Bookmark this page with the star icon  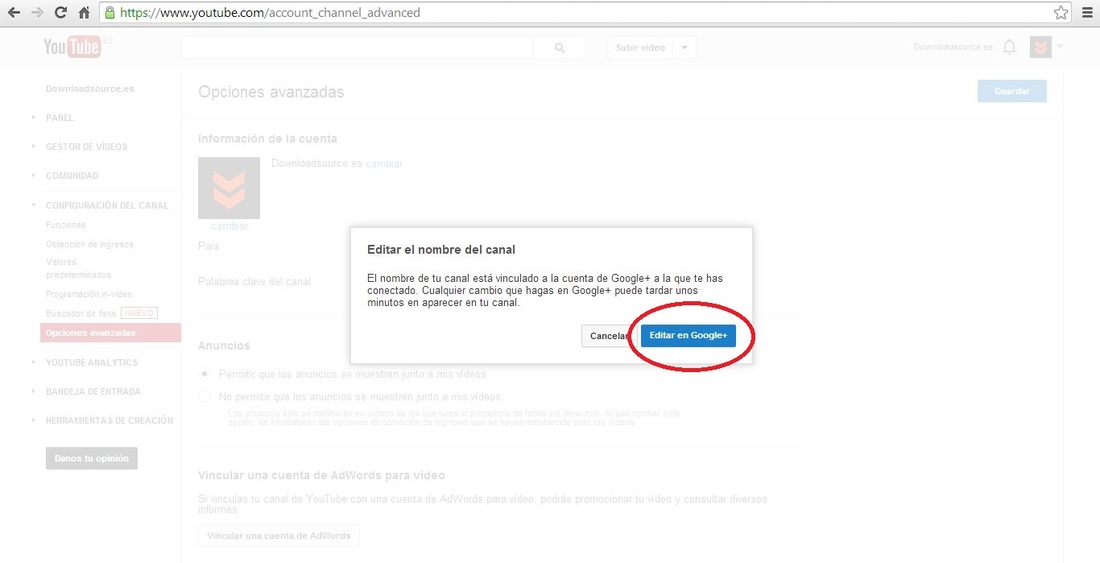tap(1061, 13)
